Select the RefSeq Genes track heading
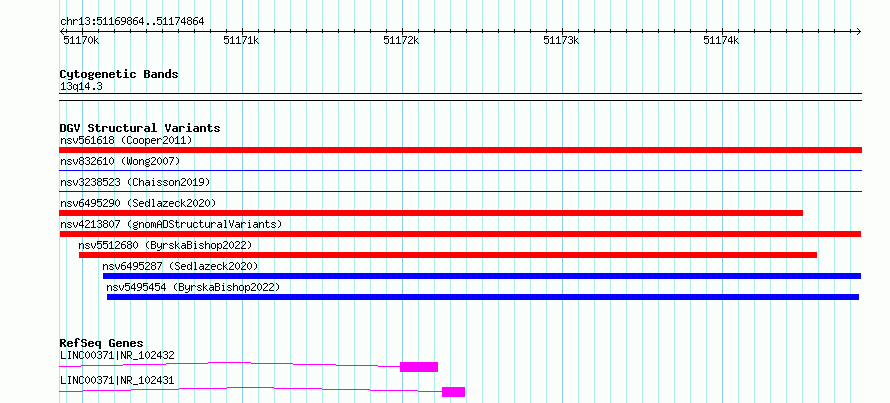 point(101,343)
